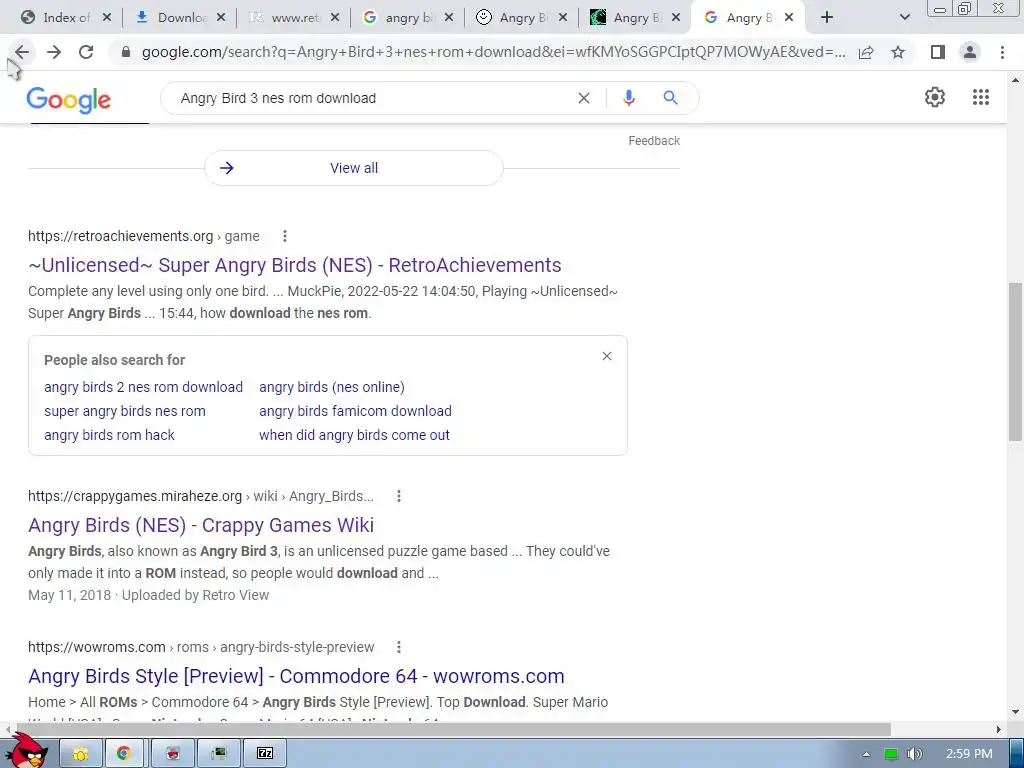Search when did angry birds come out
This screenshot has height=768, width=1024.
(355, 435)
